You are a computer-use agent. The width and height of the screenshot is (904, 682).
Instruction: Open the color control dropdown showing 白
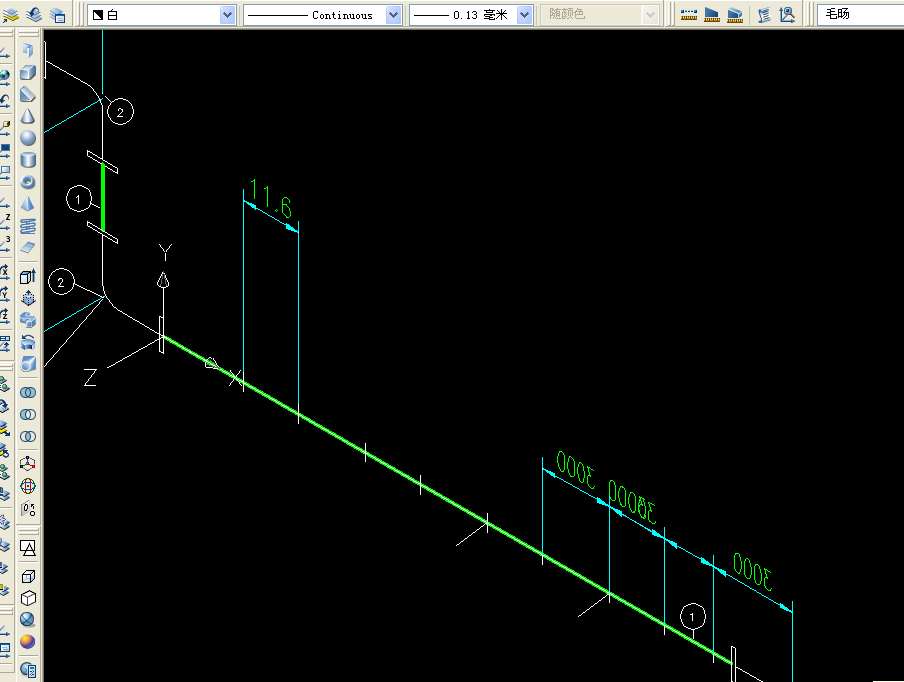pyautogui.click(x=161, y=15)
